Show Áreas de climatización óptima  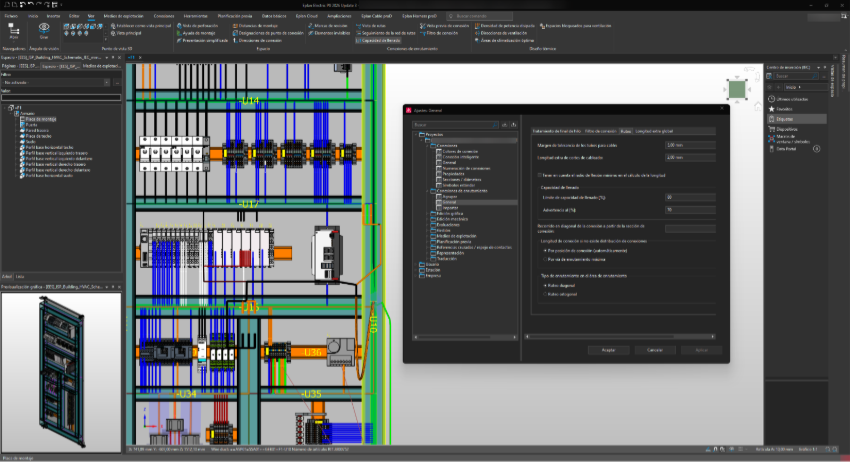pos(504,41)
